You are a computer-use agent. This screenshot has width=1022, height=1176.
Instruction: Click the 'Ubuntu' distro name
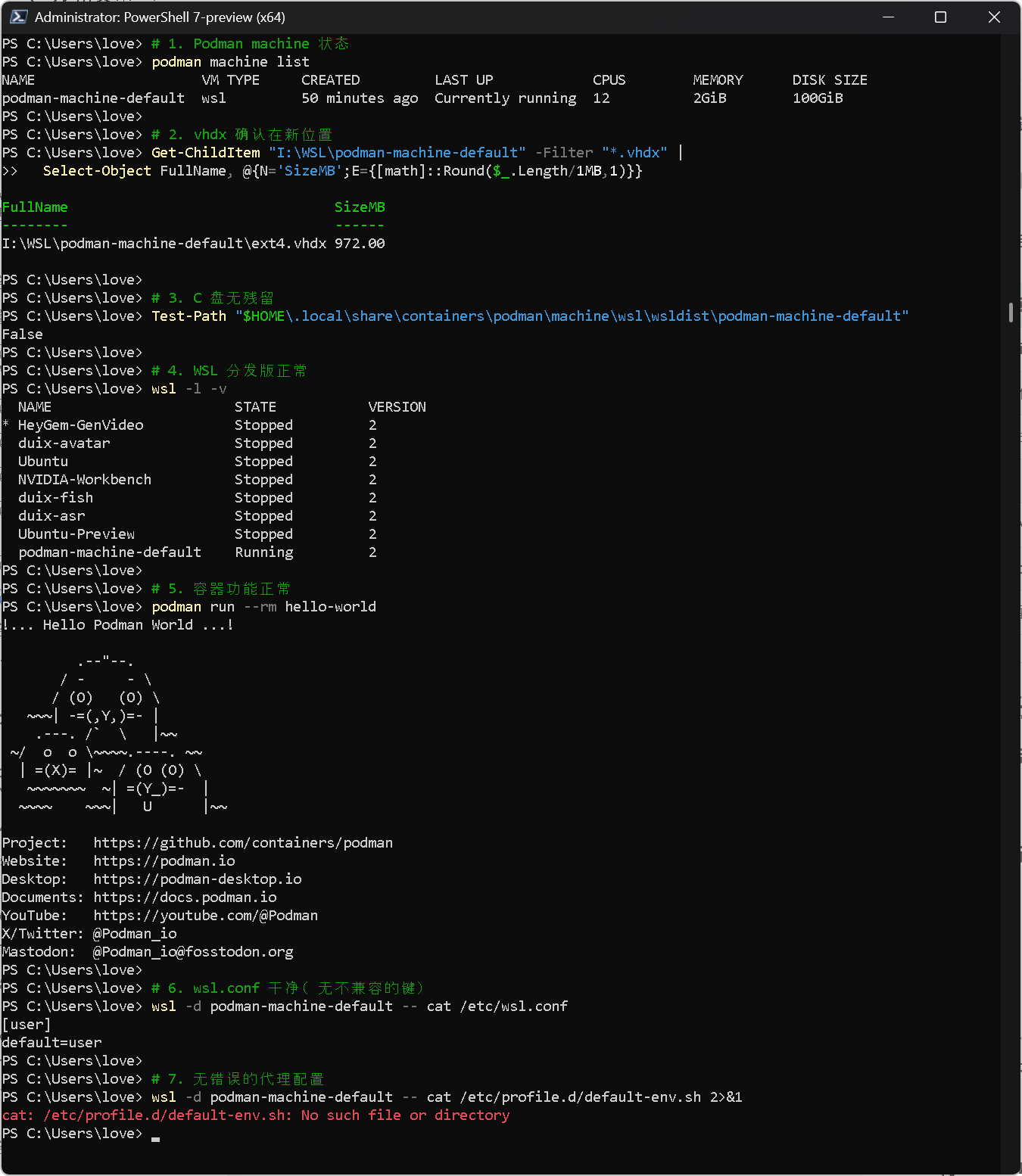point(43,462)
